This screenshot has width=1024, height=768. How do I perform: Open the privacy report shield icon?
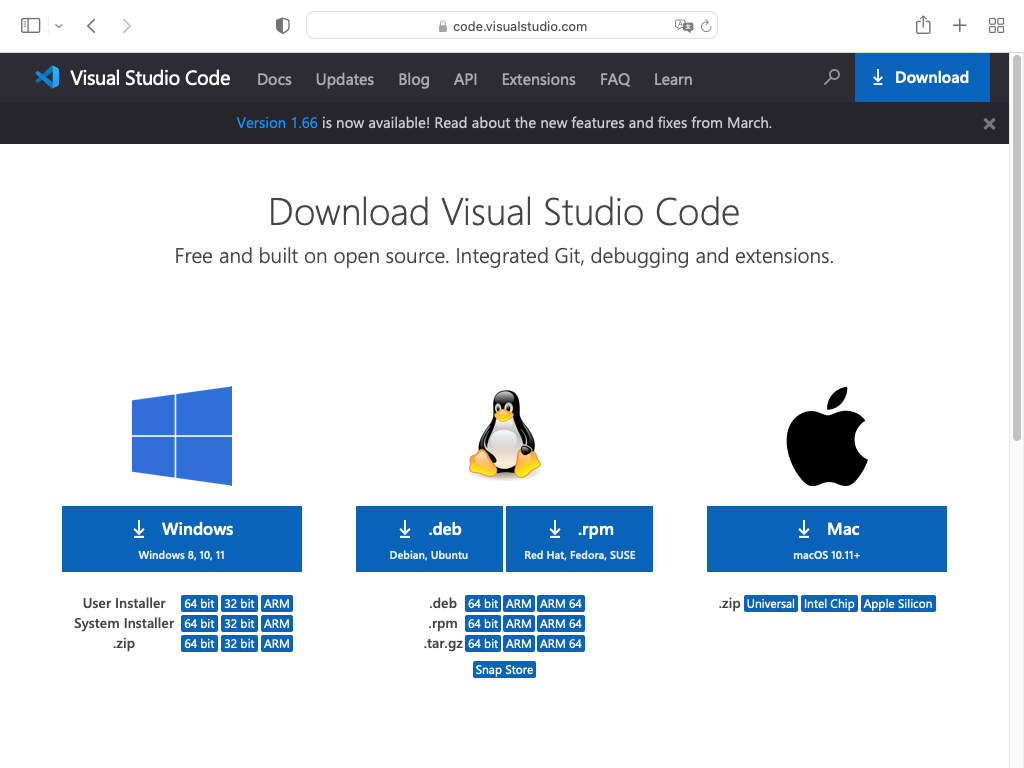pos(282,25)
